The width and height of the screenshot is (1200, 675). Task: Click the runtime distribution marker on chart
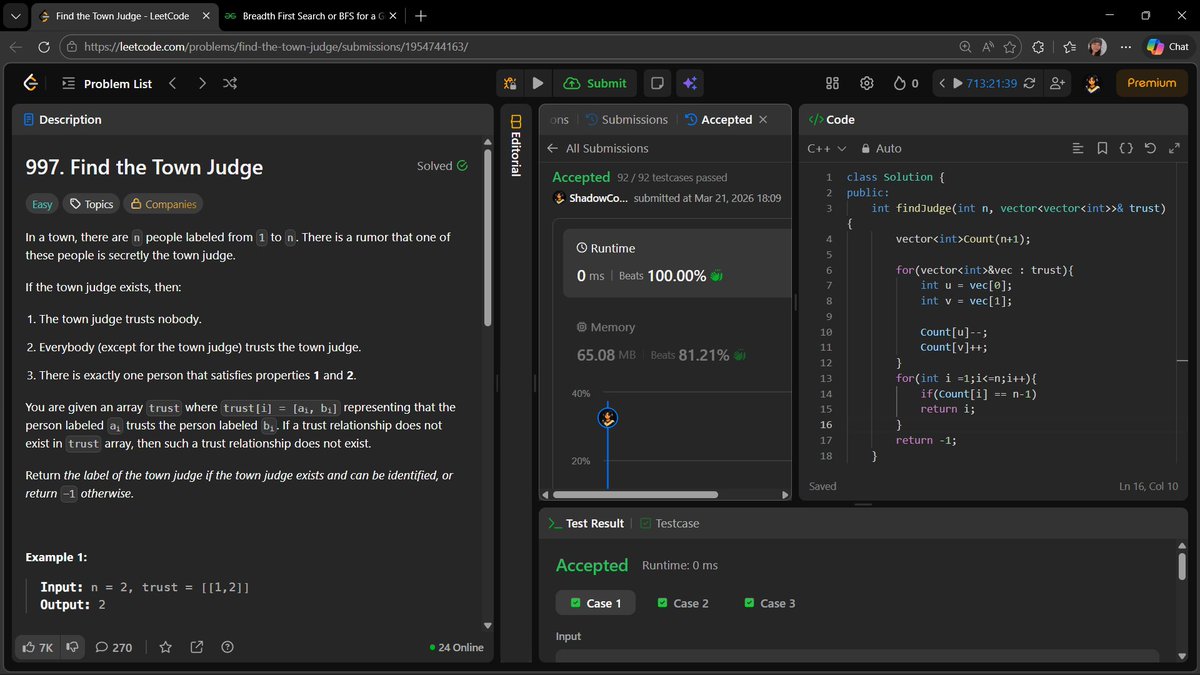click(607, 418)
